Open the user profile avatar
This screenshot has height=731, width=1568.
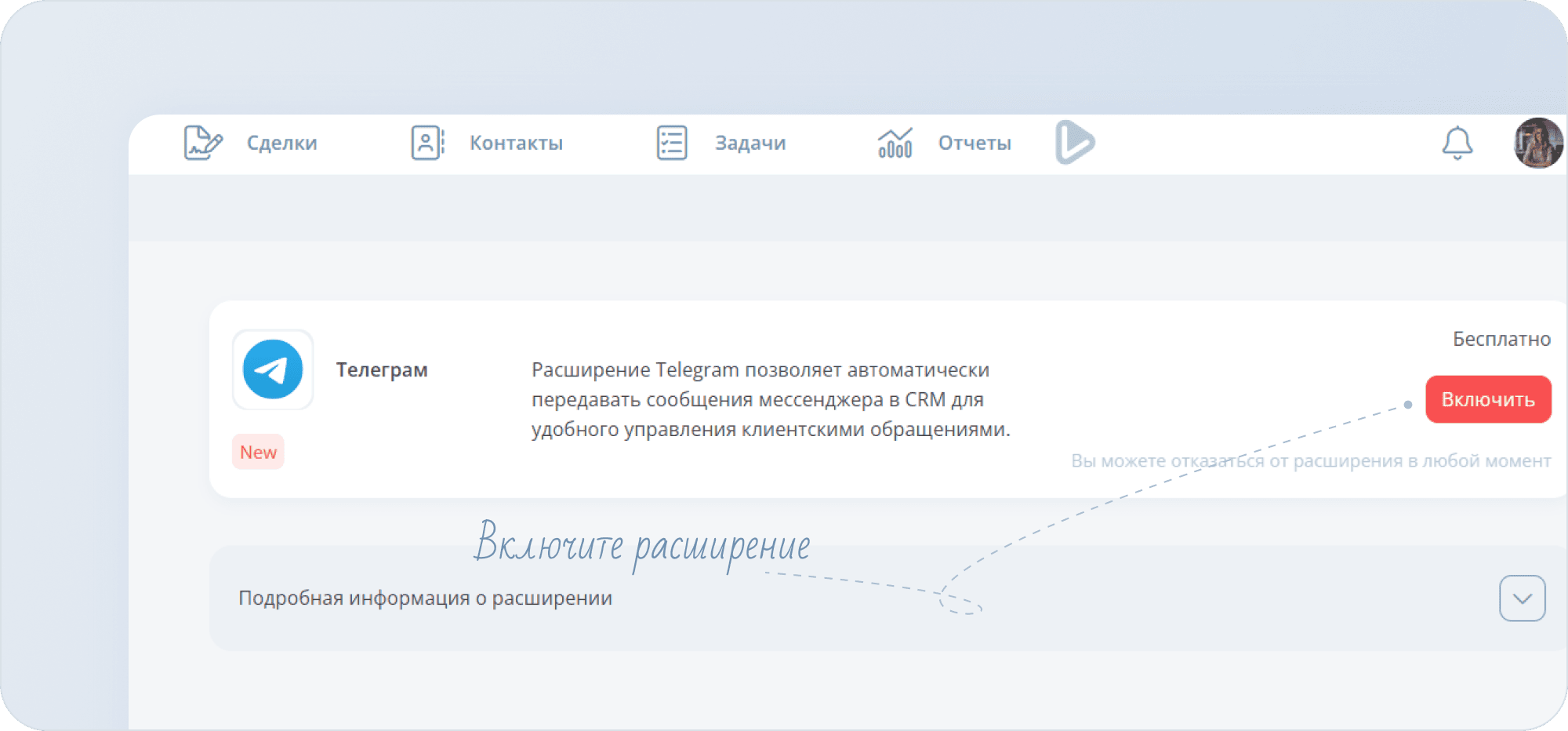pos(1537,143)
